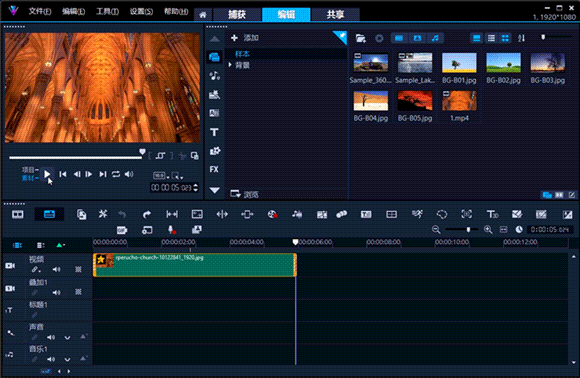Switch to timeline view

[49, 214]
